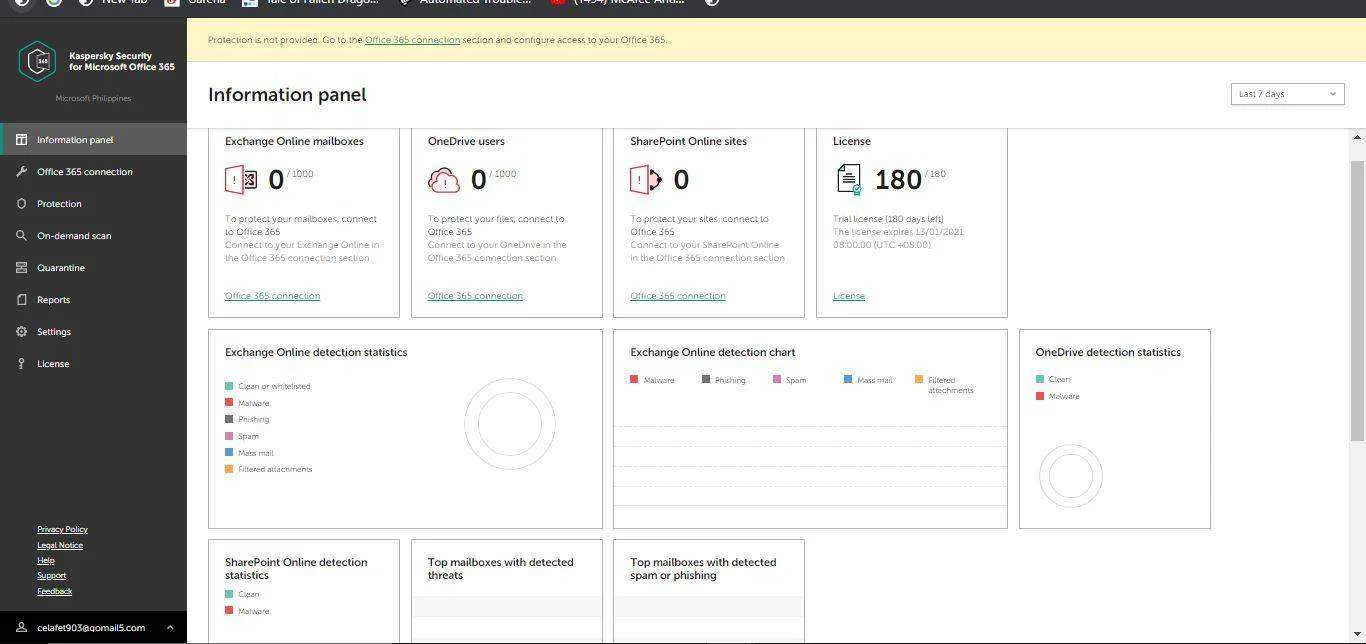Click the OneDrive users cloud icon

444,180
